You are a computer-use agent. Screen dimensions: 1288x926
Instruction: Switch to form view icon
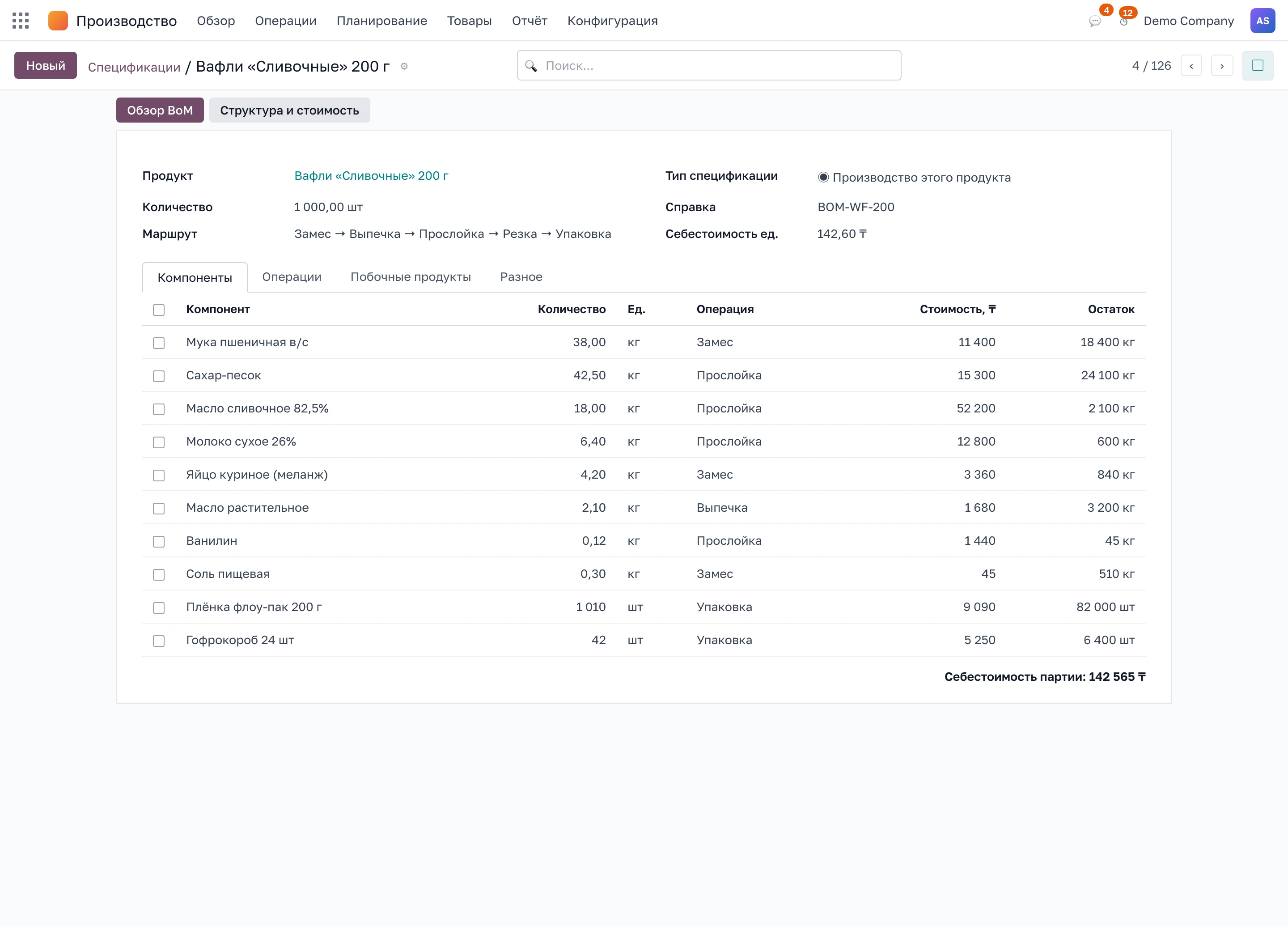coord(1257,66)
